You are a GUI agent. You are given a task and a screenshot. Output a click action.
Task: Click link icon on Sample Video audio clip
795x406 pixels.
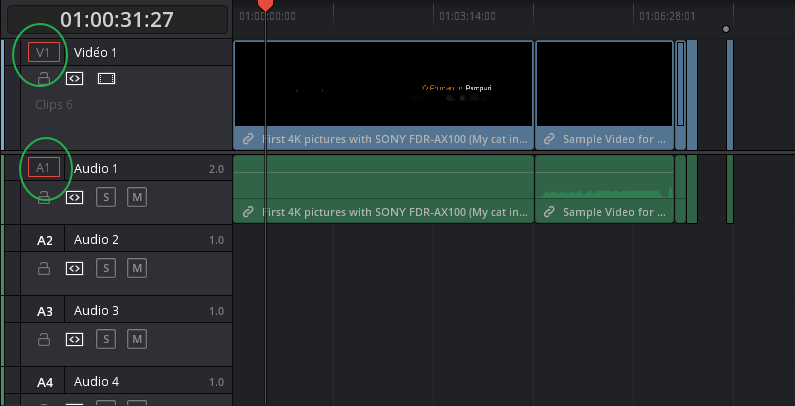coord(549,212)
